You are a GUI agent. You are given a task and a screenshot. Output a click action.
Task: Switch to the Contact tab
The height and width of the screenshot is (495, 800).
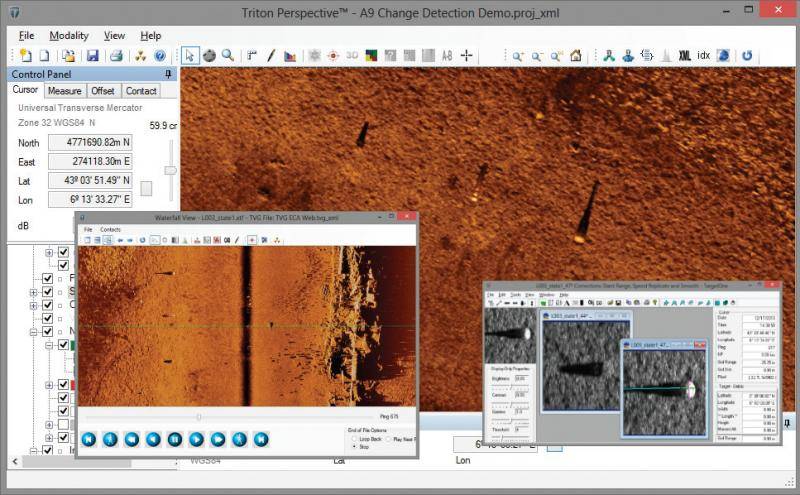point(141,91)
